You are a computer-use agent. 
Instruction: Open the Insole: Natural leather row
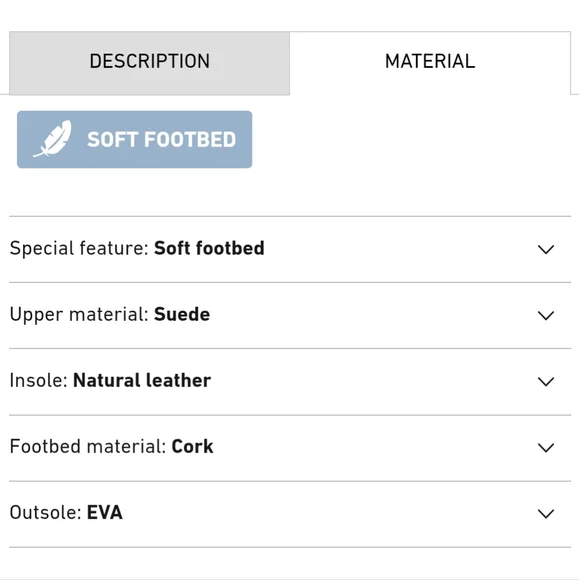[290, 381]
